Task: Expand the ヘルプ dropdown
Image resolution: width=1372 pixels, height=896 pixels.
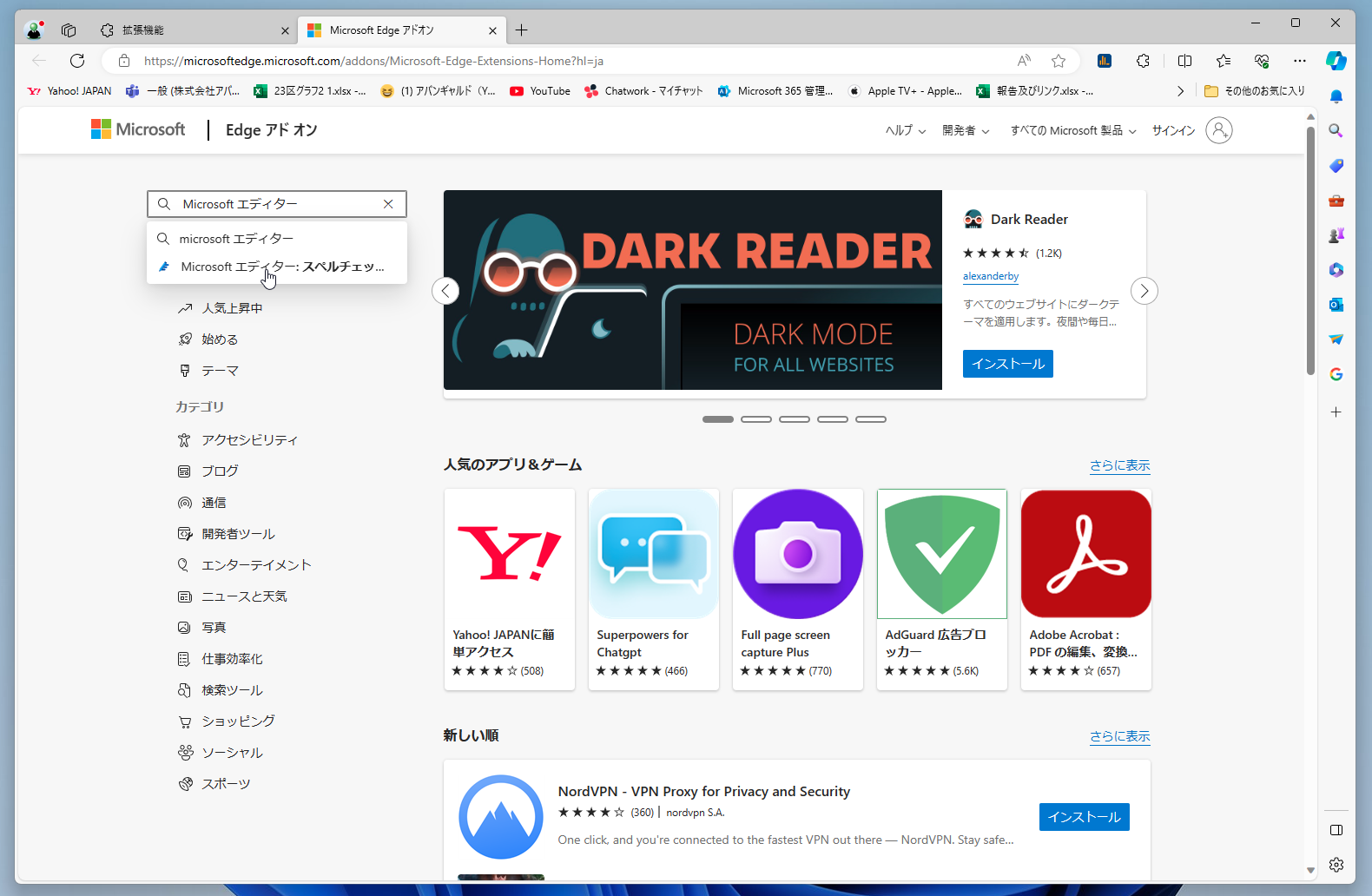Action: click(x=906, y=130)
